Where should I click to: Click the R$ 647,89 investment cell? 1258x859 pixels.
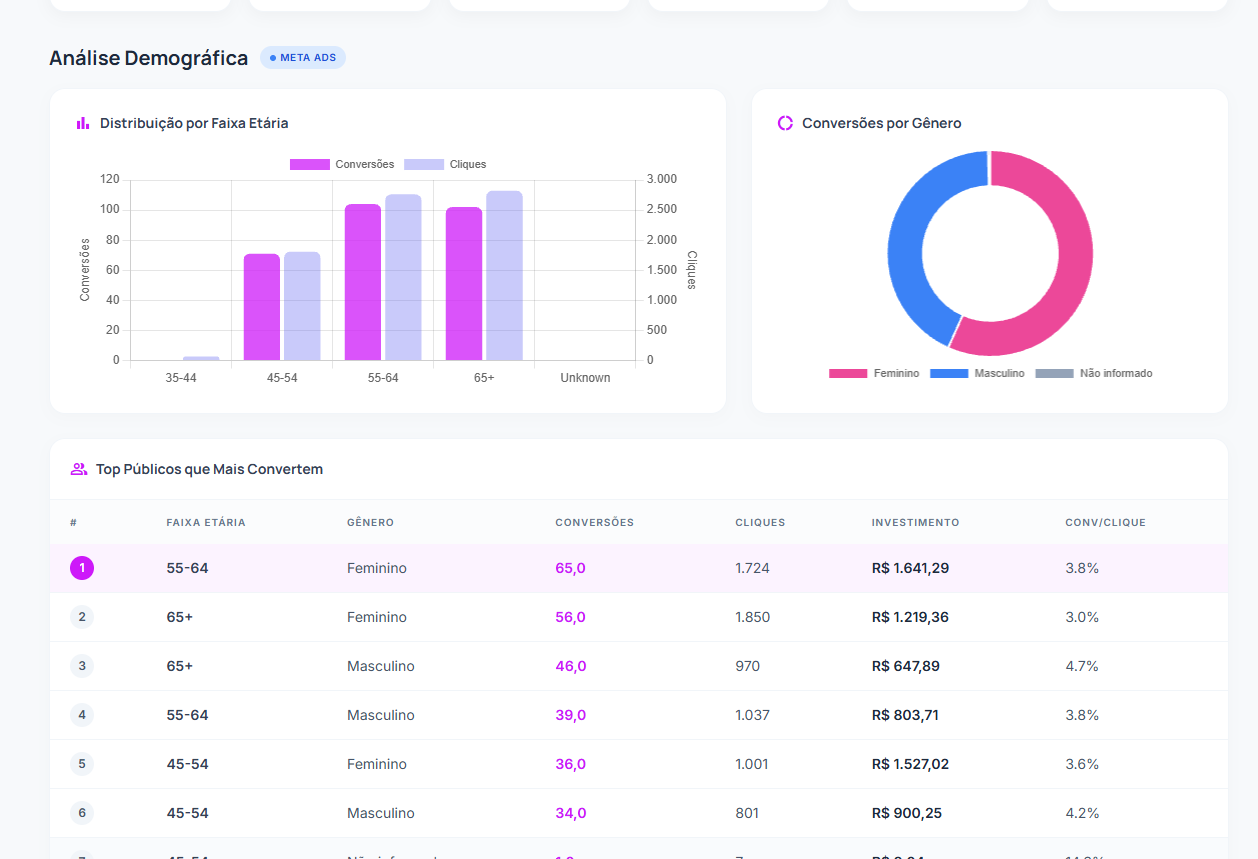click(906, 666)
